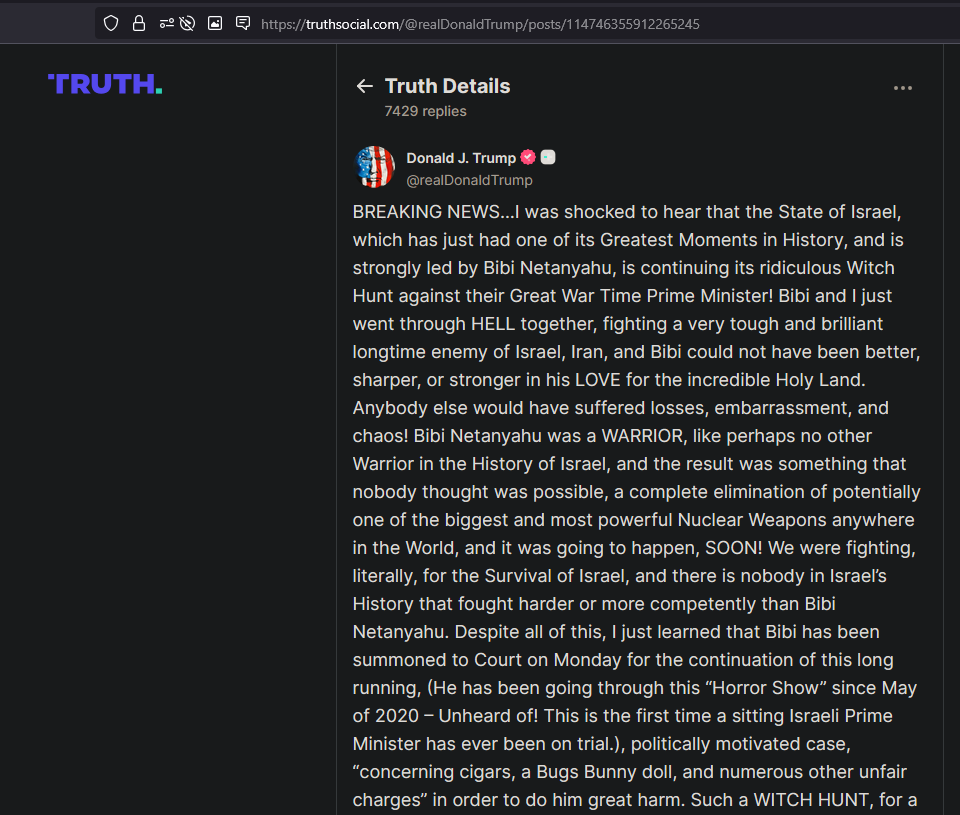This screenshot has height=815, width=960.
Task: Go to home via TRUTH logo
Action: [105, 84]
